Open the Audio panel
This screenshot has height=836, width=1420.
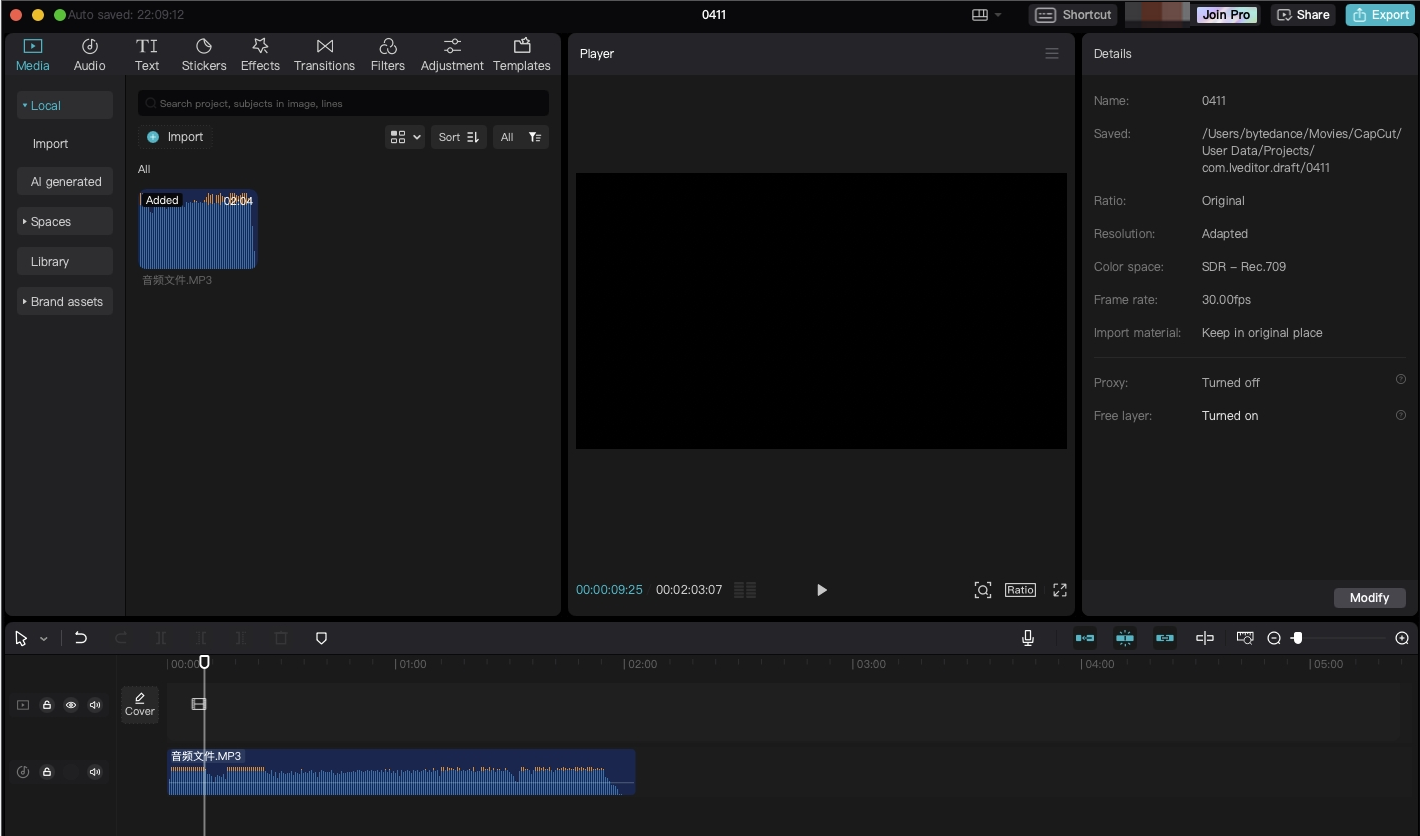[x=89, y=53]
